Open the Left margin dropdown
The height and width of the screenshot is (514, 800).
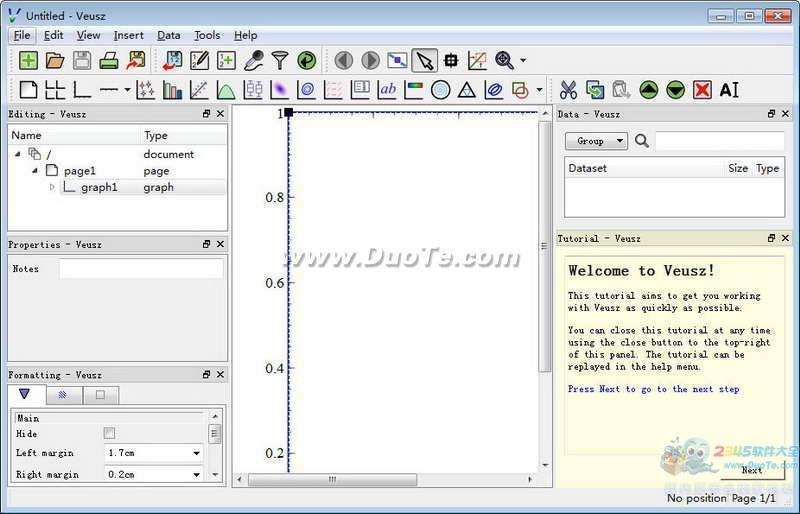pyautogui.click(x=196, y=453)
